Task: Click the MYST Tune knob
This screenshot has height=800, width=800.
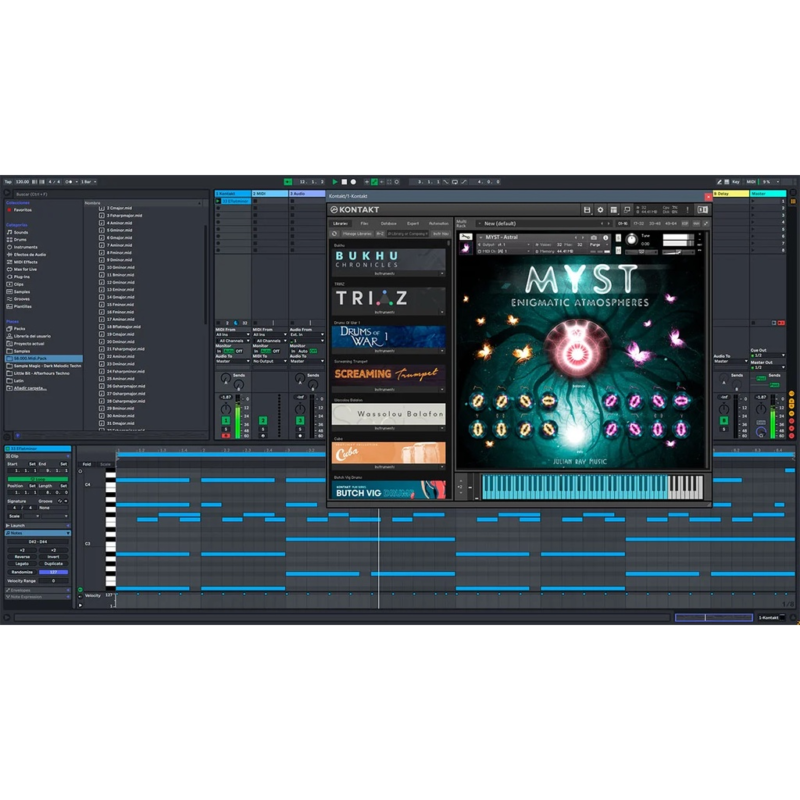Action: point(630,241)
